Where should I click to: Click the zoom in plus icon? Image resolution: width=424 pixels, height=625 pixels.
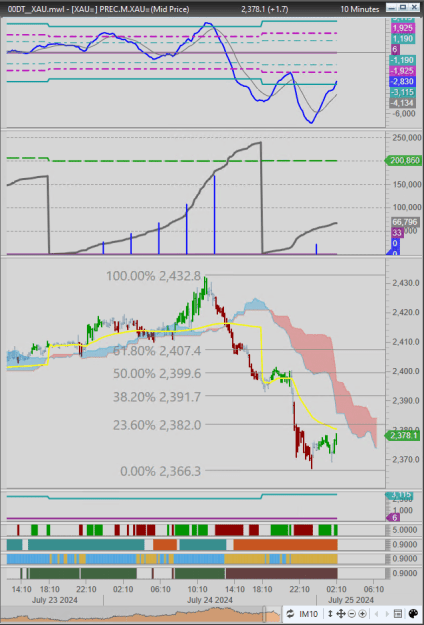(x=362, y=613)
